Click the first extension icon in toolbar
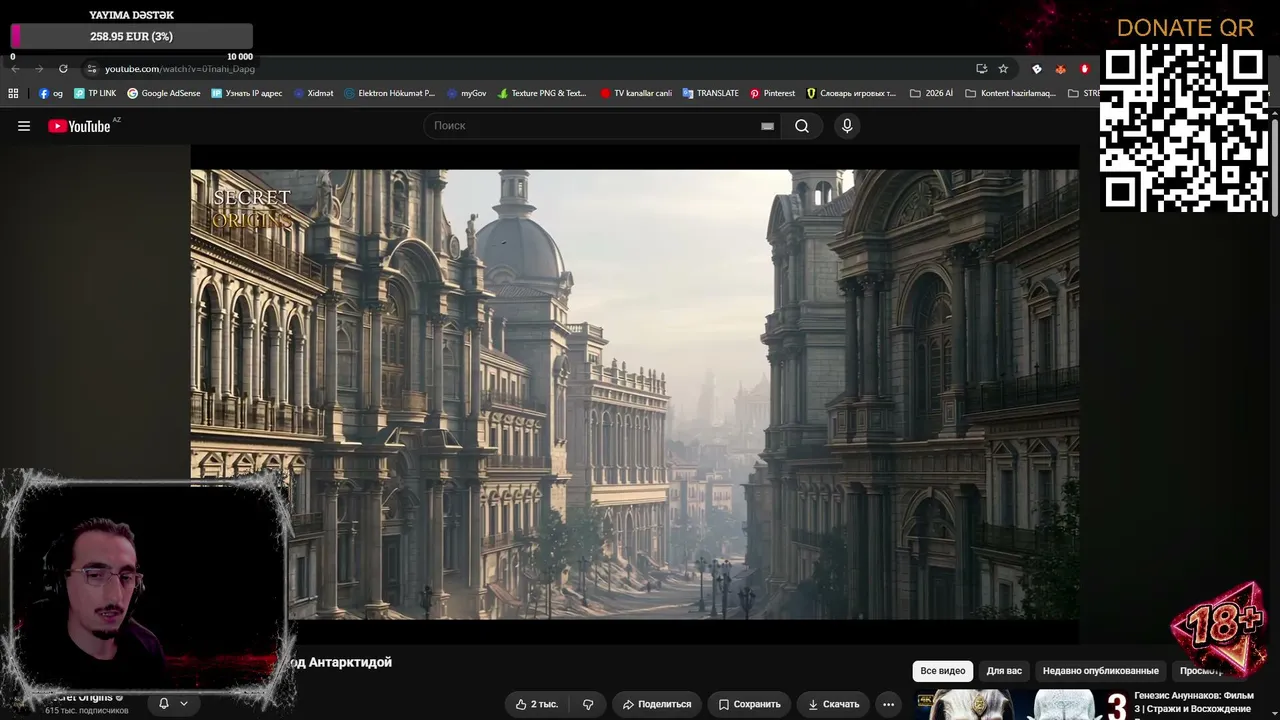The image size is (1280, 720). tap(1036, 69)
